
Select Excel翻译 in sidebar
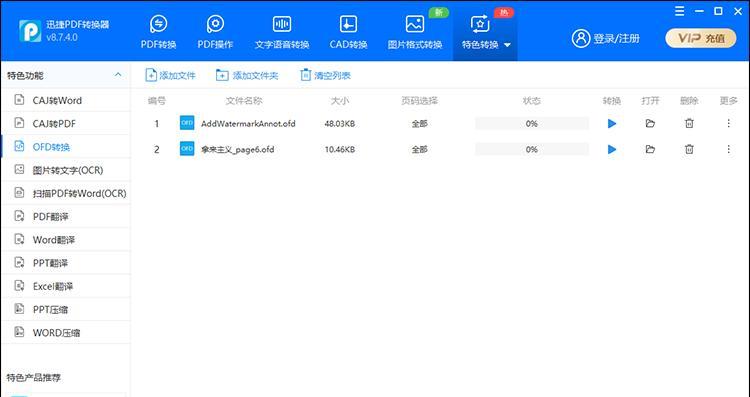66,286
